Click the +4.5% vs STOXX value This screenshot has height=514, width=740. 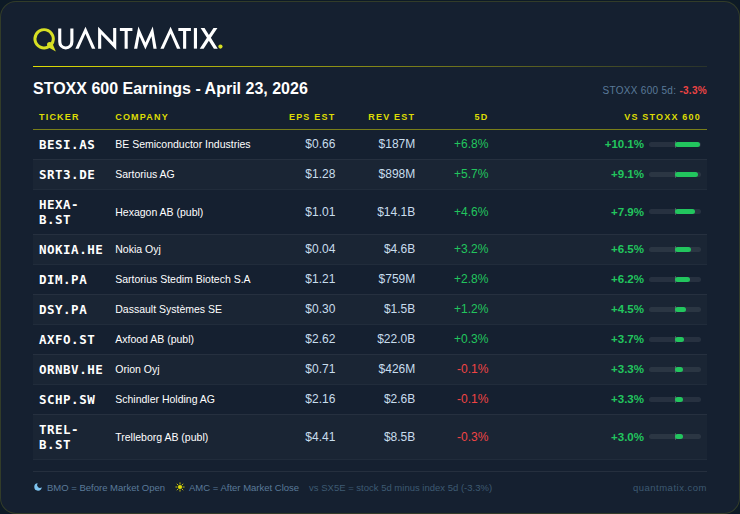click(x=627, y=309)
